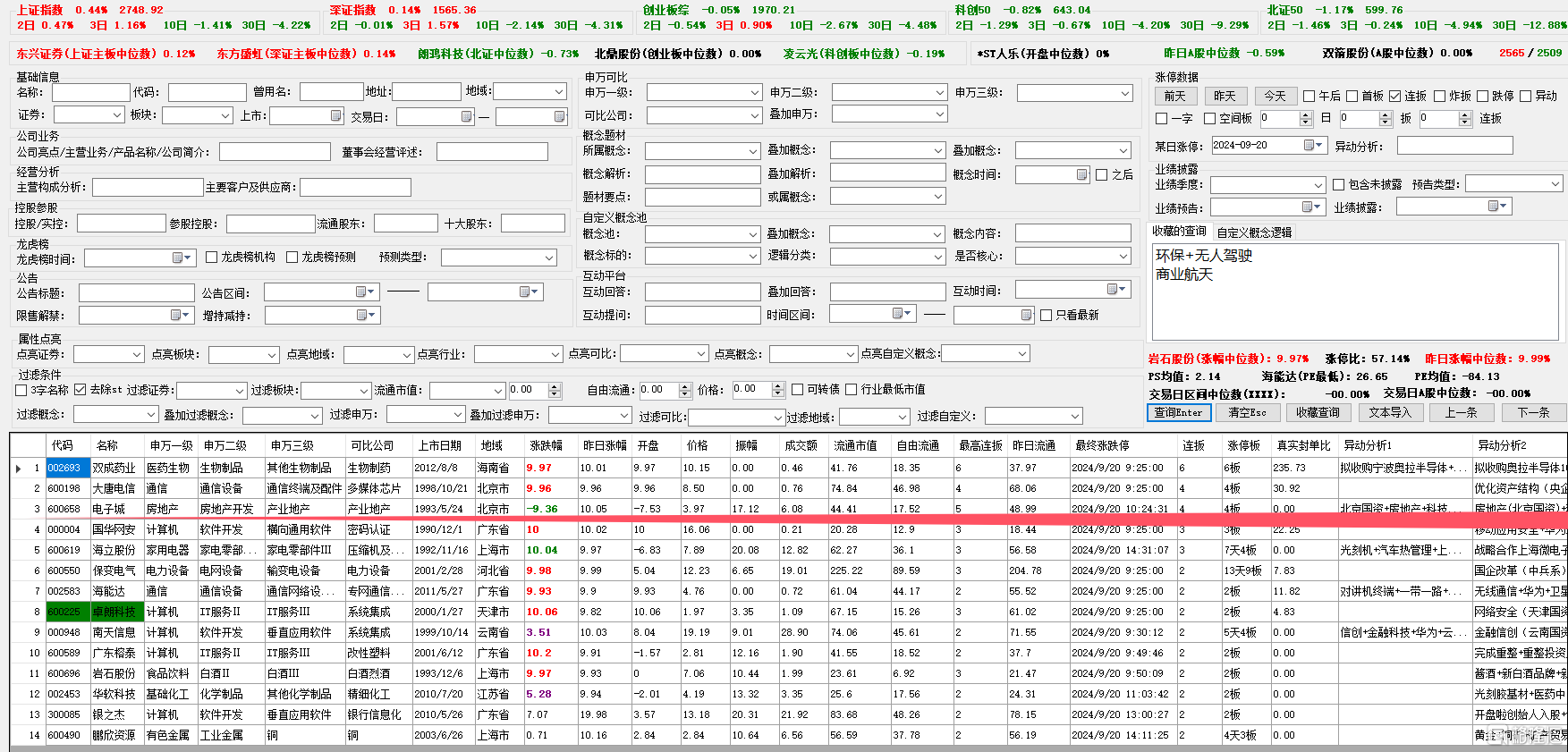1568x752 pixels.
Task: Open the 概念池 dropdown
Action: pyautogui.click(x=753, y=234)
